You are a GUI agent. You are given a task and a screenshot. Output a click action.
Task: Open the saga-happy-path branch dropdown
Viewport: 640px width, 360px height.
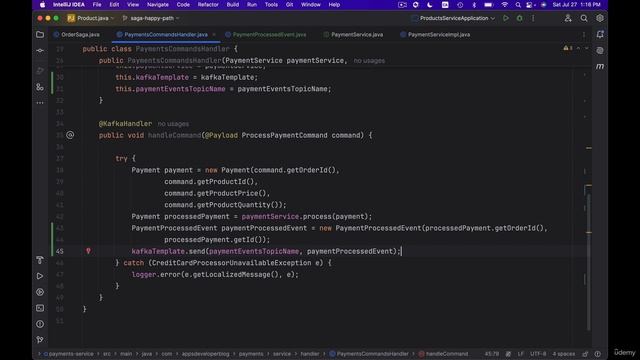151,18
